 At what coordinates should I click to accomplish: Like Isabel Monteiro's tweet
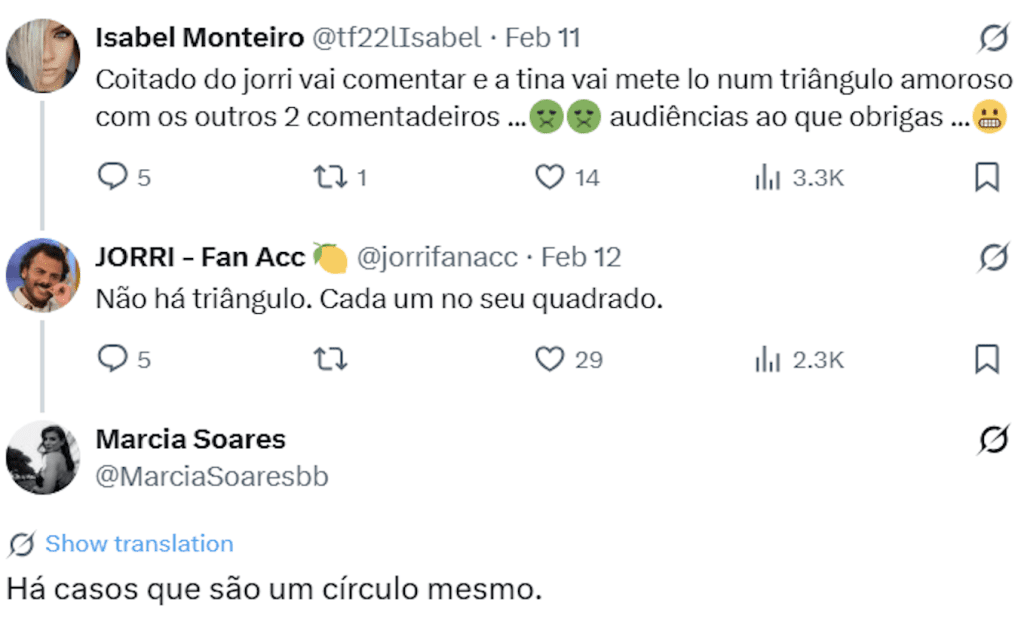550,178
